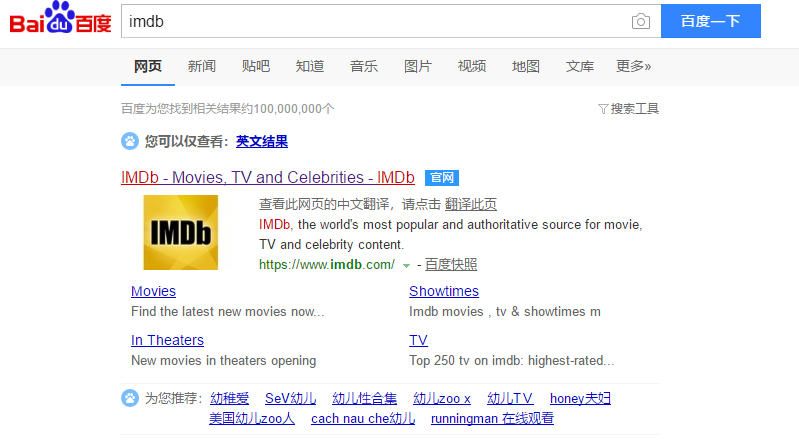Open 搜索工具 search tools
Viewport: 799px width, 444px height.
[x=634, y=109]
